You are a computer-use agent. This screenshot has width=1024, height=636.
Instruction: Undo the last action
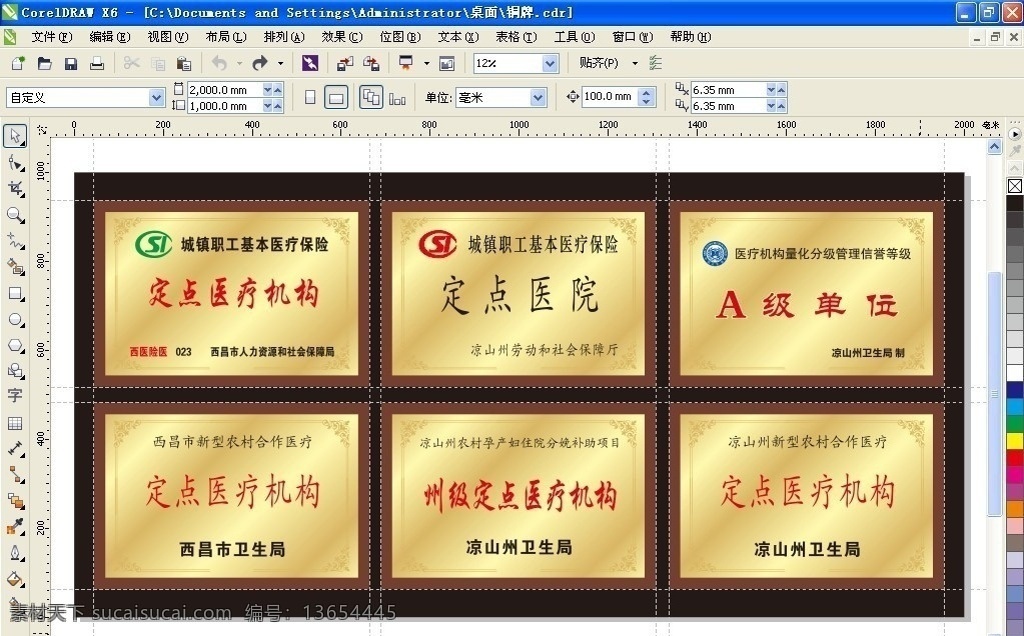pyautogui.click(x=219, y=63)
